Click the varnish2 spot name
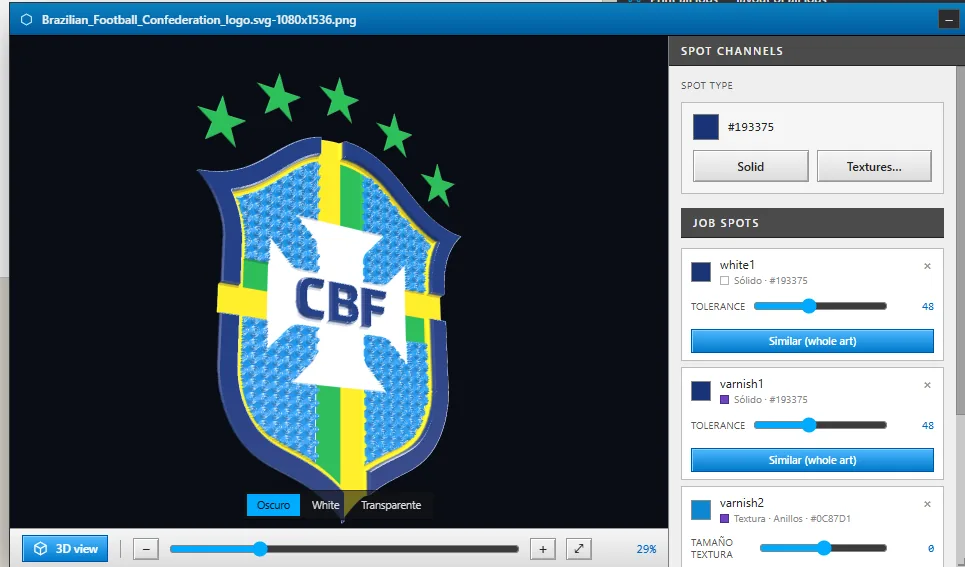Image resolution: width=965 pixels, height=567 pixels. (742, 502)
